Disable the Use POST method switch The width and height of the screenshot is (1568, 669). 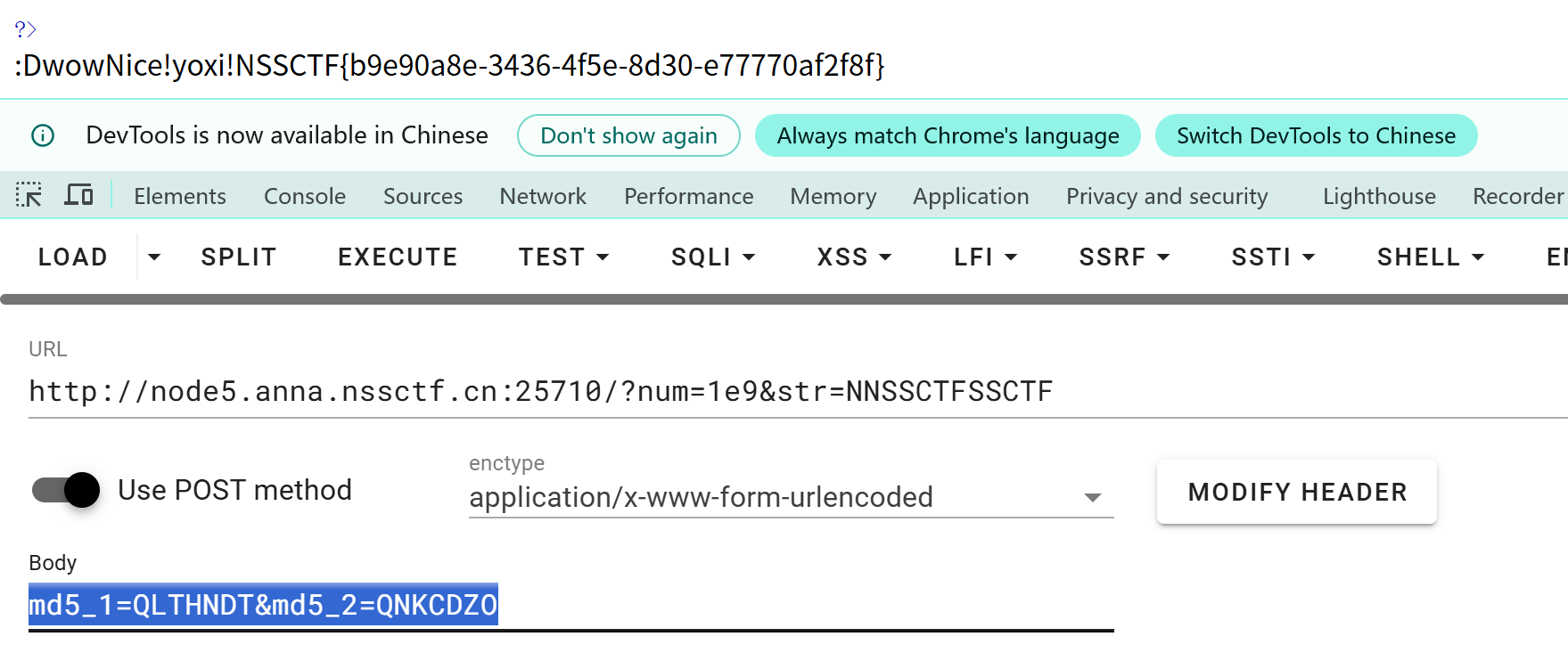64,489
